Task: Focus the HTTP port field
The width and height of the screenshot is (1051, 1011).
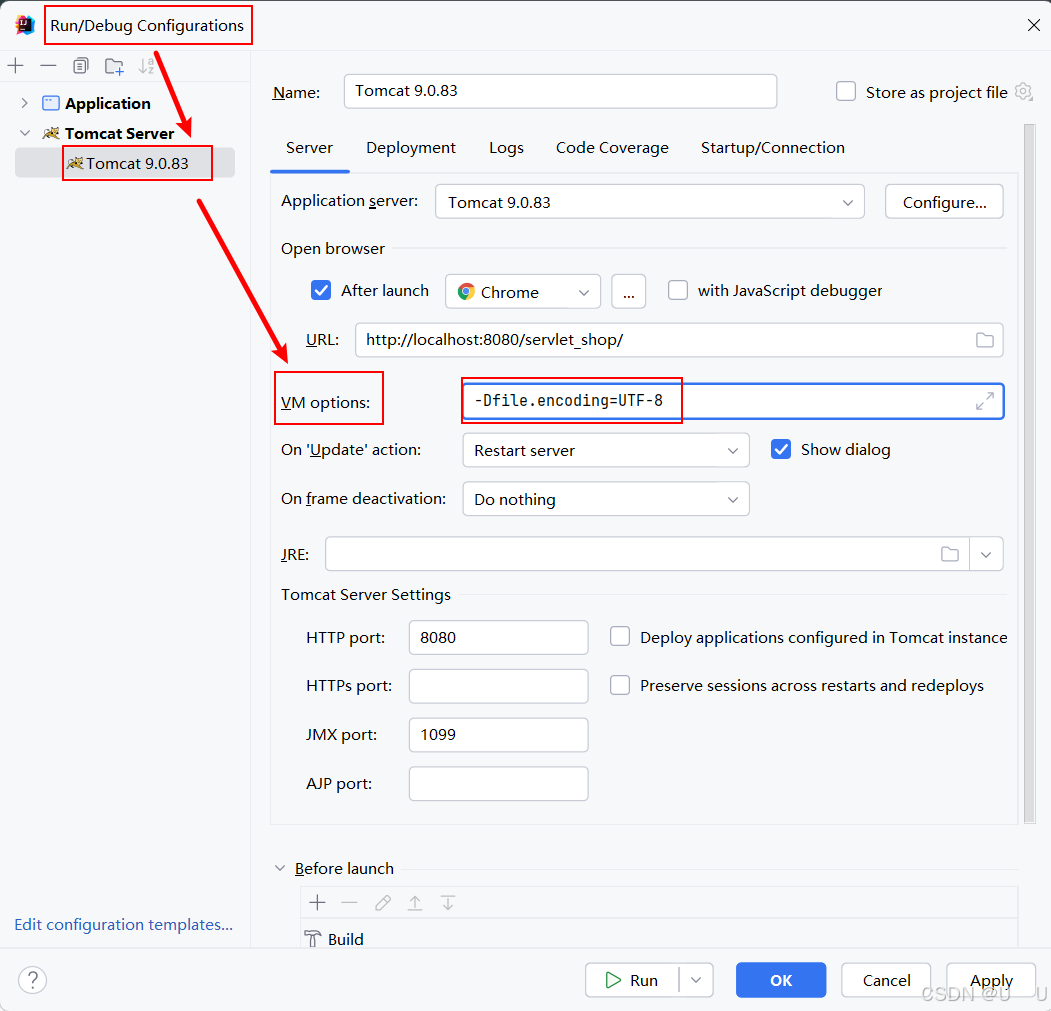Action: coord(499,637)
